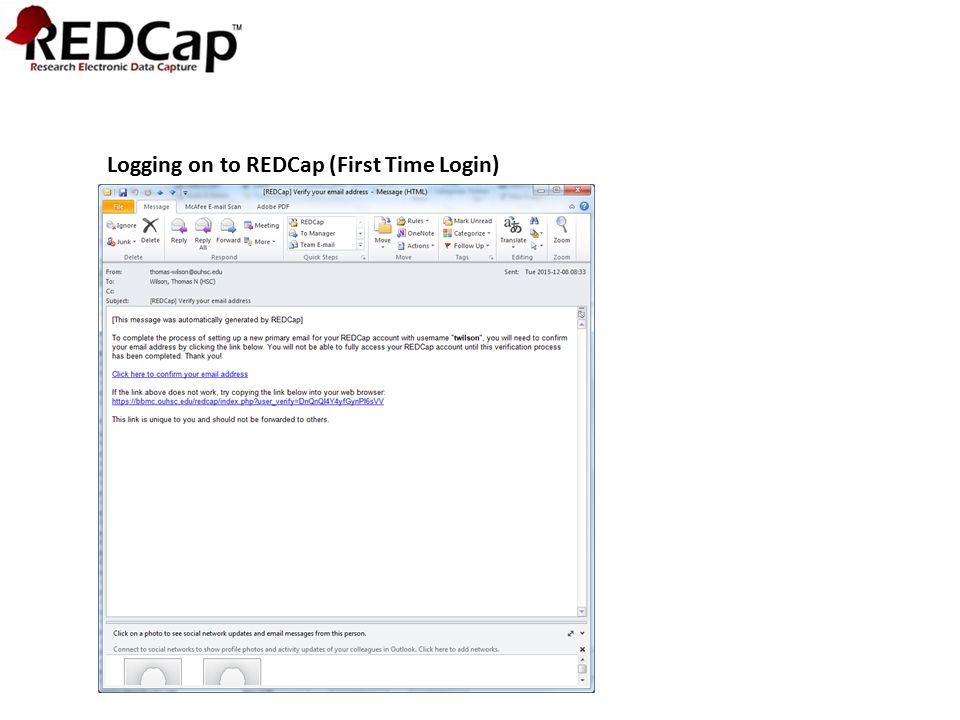Open Customize Quick Access Toolbar dropdown
This screenshot has width=960, height=720.
(185, 193)
